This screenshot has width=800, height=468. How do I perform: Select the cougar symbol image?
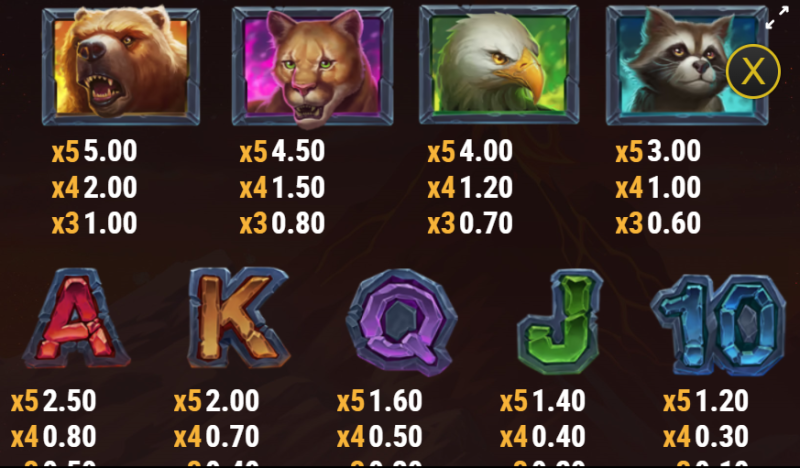[x=312, y=66]
